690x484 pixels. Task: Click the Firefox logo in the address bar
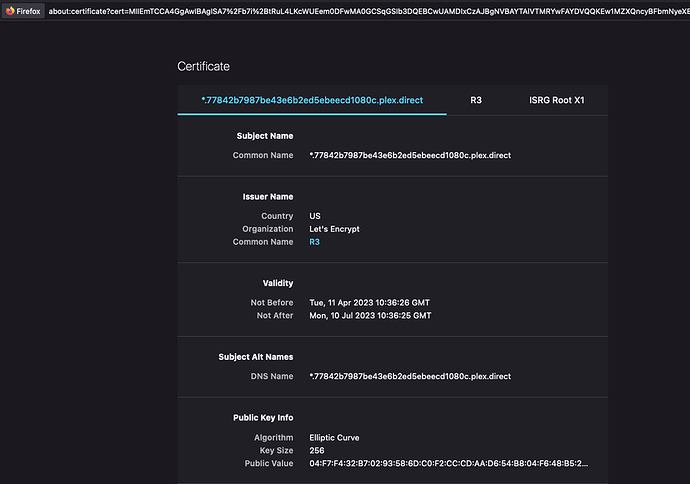[x=9, y=10]
